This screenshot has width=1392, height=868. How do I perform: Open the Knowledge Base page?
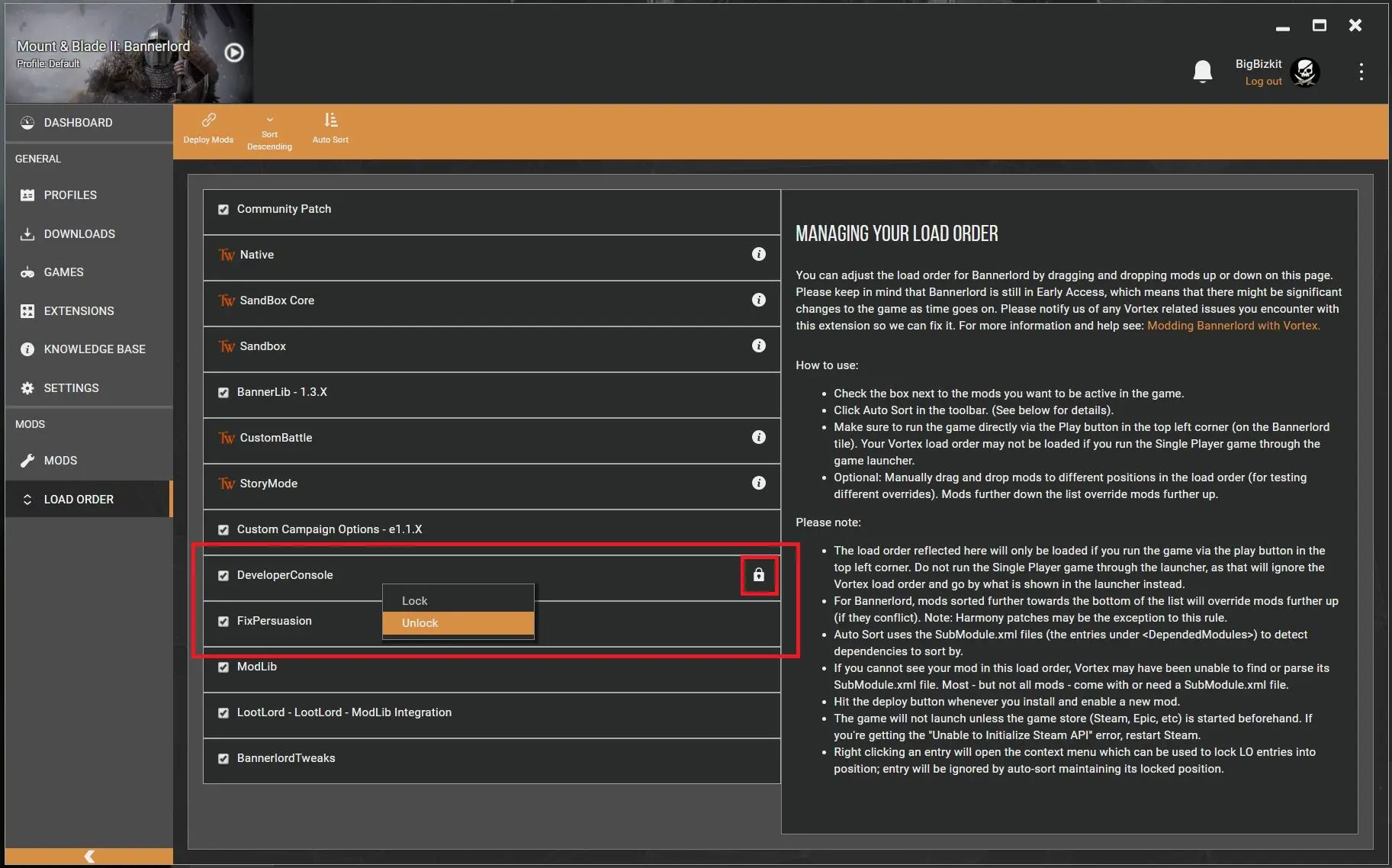pyautogui.click(x=89, y=349)
